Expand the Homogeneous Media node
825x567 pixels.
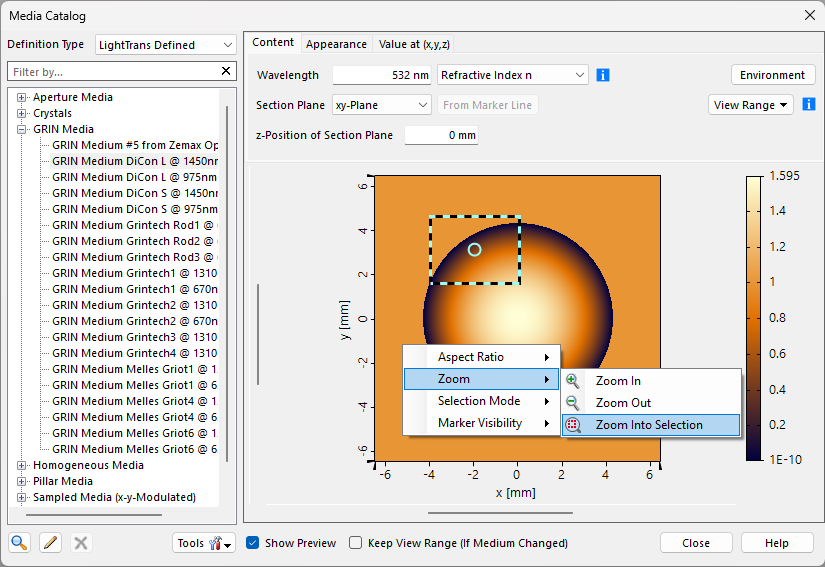(22, 465)
